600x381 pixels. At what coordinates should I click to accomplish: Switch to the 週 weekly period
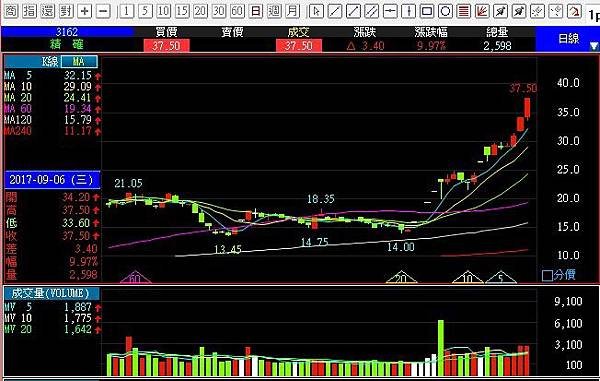point(274,11)
